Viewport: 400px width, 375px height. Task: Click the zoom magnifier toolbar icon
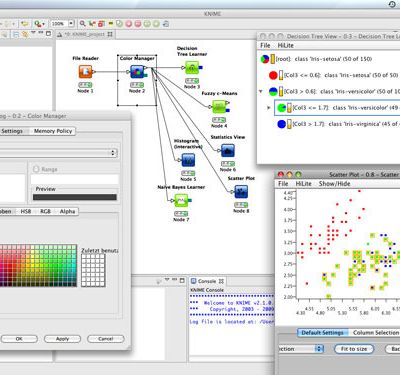coord(82,24)
